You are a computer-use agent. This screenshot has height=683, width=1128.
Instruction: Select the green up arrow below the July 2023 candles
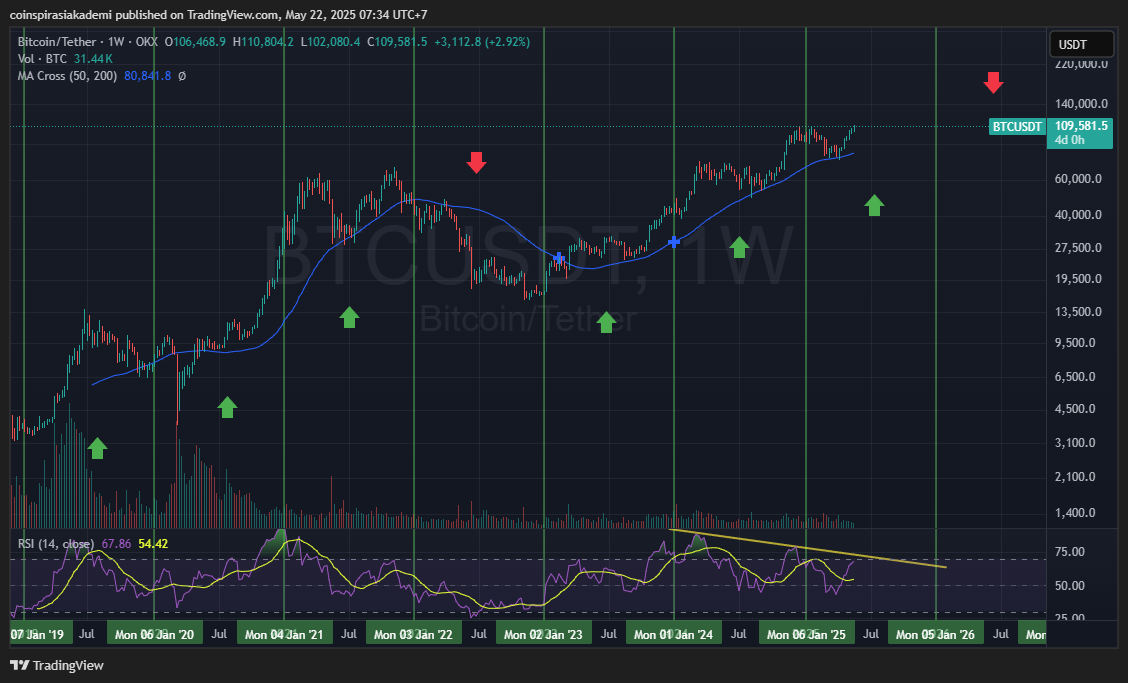coord(606,322)
